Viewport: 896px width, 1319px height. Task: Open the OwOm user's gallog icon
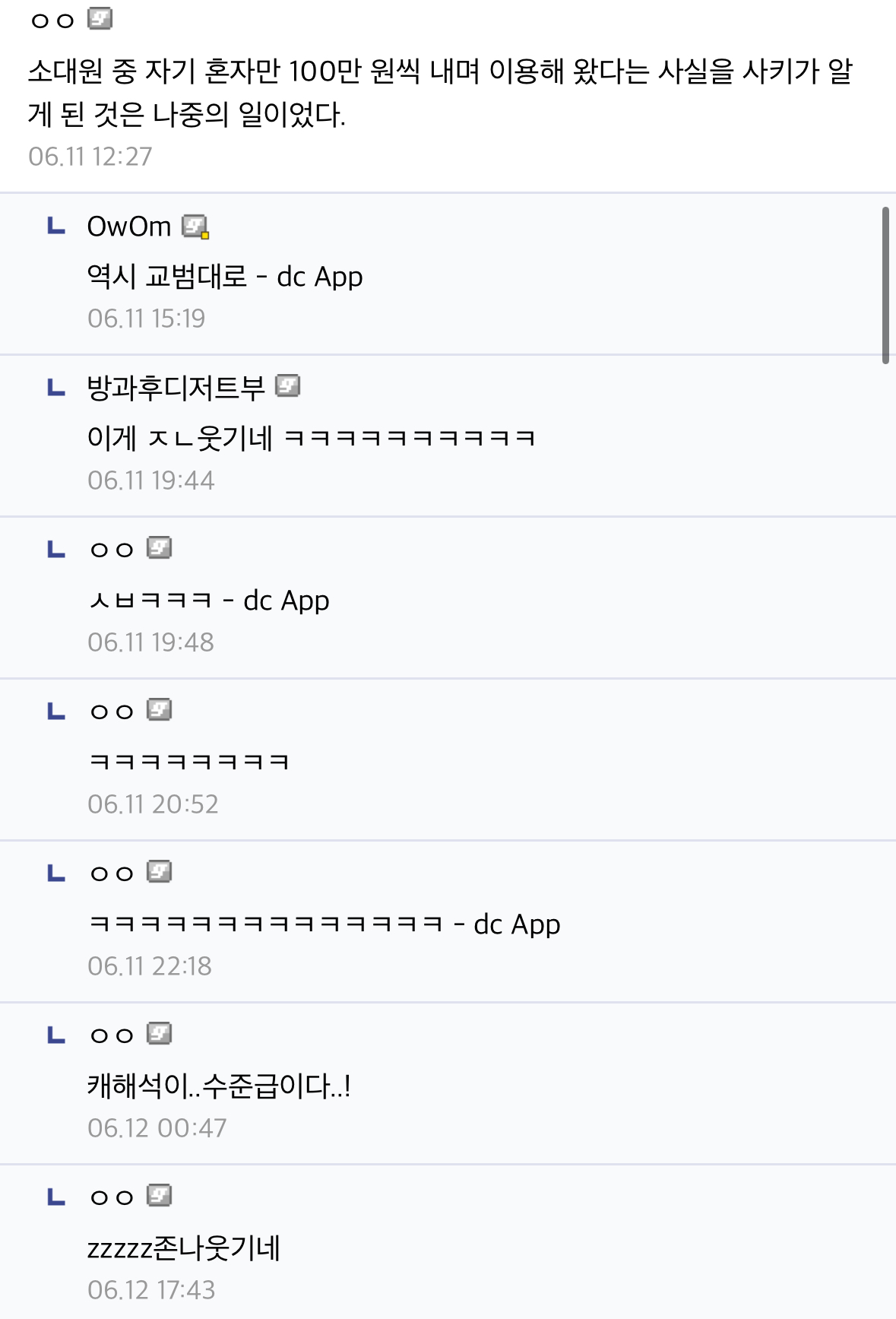point(195,227)
